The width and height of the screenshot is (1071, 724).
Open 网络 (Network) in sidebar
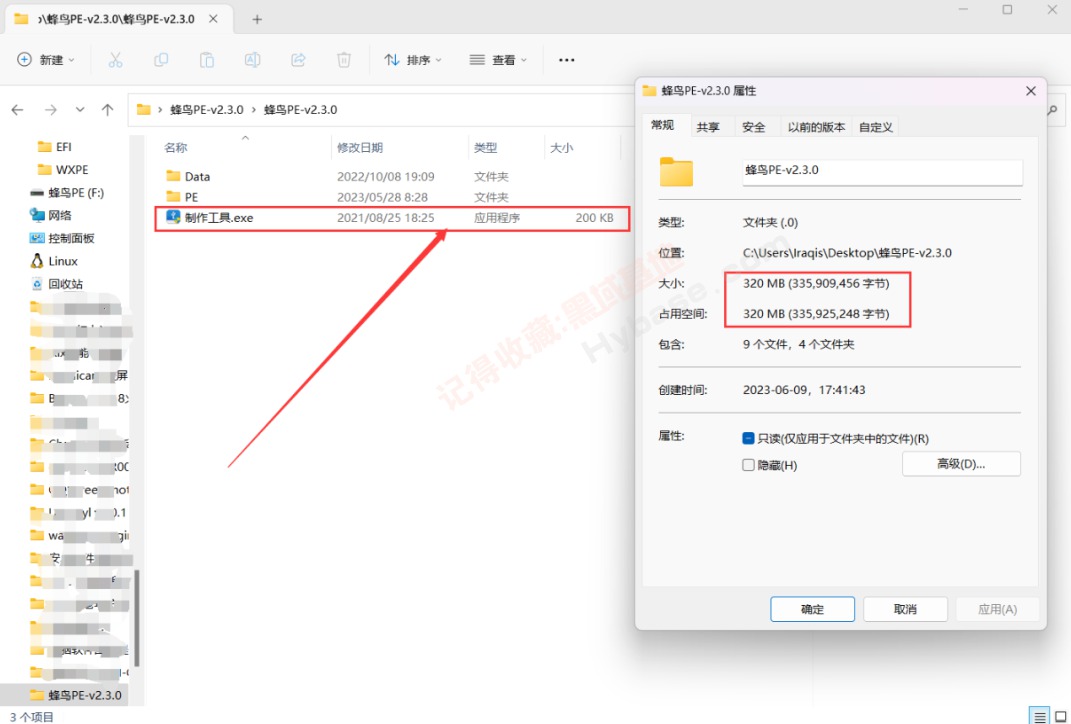point(51,215)
